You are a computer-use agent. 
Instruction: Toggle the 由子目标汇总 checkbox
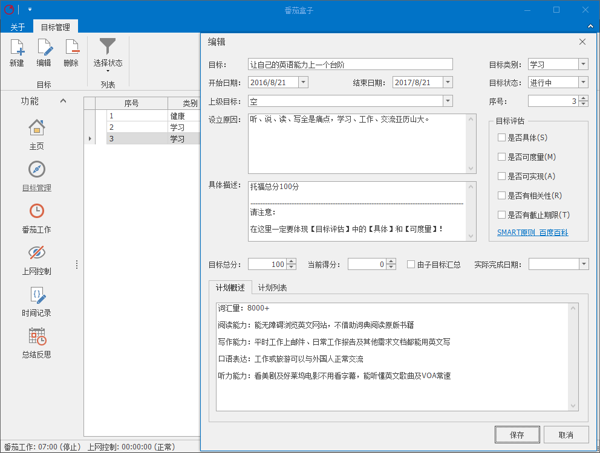[x=412, y=265]
